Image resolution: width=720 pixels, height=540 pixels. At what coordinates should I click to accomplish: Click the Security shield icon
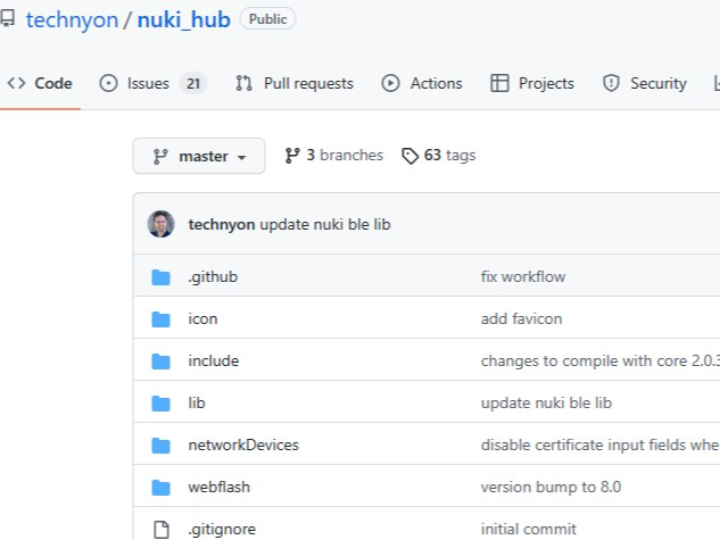[611, 84]
